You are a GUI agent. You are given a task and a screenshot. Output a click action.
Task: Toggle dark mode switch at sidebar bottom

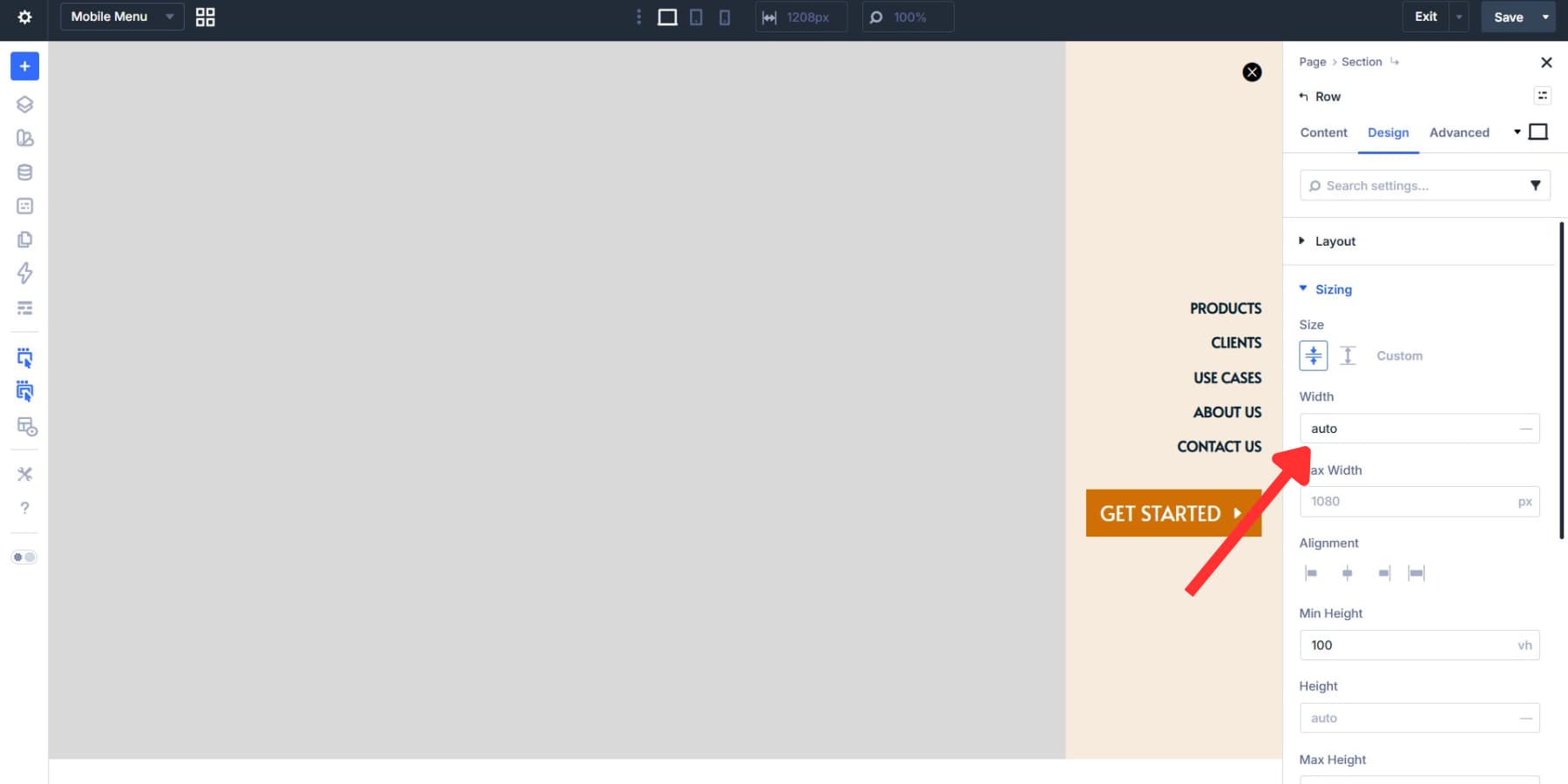[24, 557]
